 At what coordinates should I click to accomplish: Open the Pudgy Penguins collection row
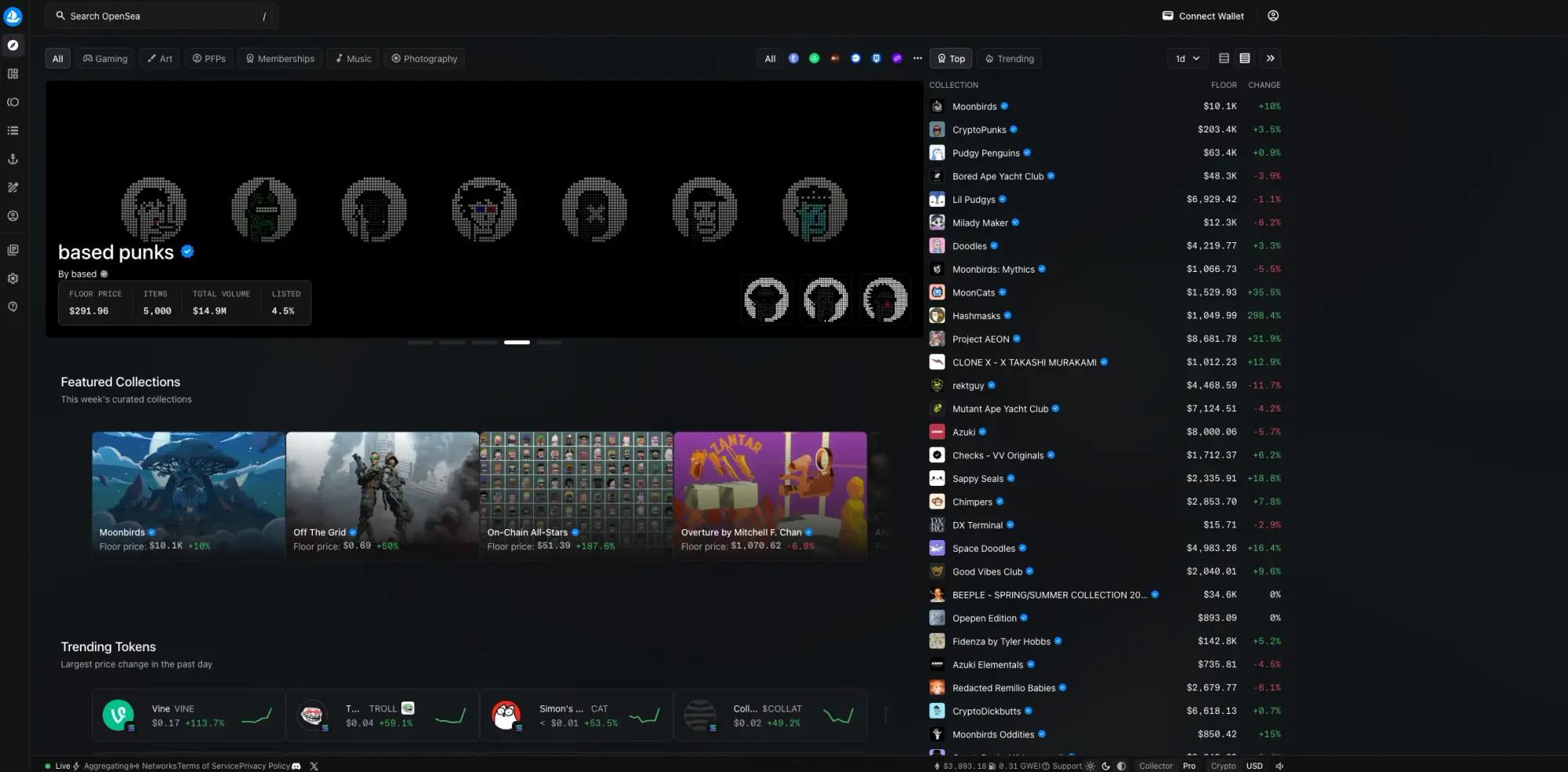pos(1105,153)
